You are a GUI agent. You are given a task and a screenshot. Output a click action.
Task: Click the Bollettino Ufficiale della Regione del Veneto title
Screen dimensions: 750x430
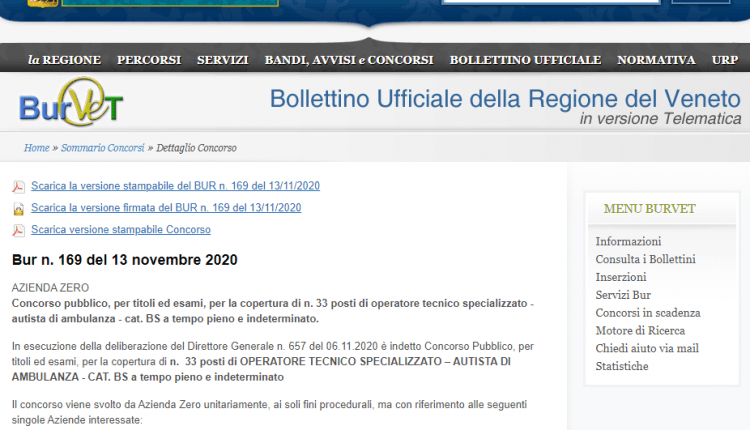[x=505, y=99]
